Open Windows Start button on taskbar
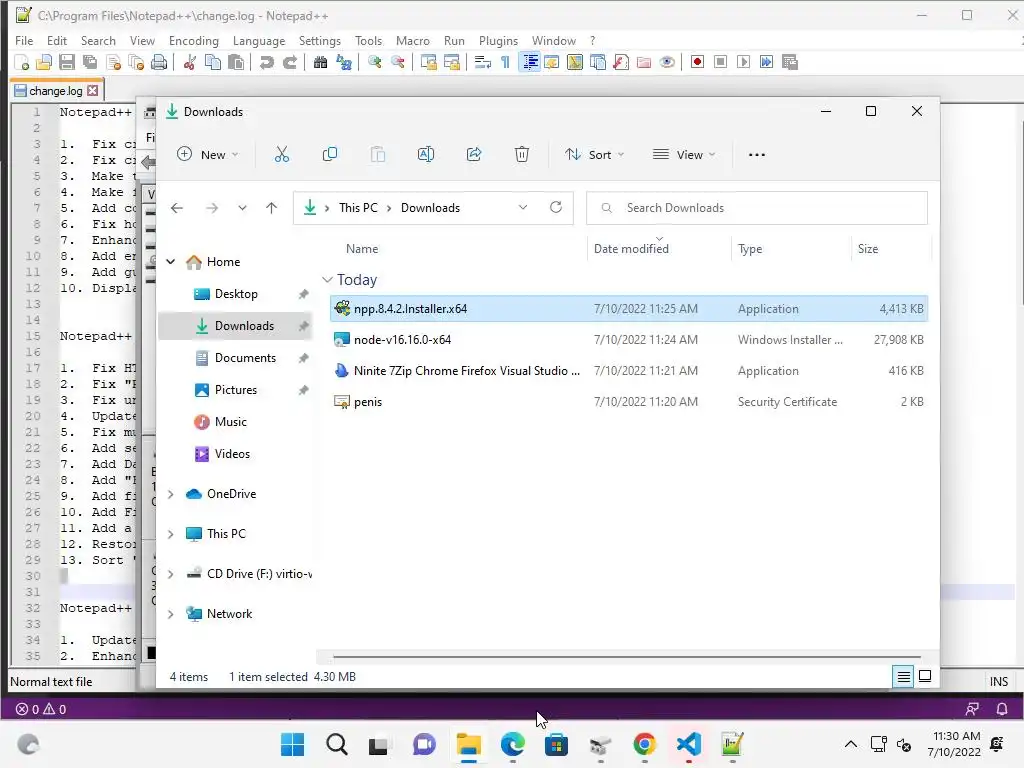 [293, 744]
